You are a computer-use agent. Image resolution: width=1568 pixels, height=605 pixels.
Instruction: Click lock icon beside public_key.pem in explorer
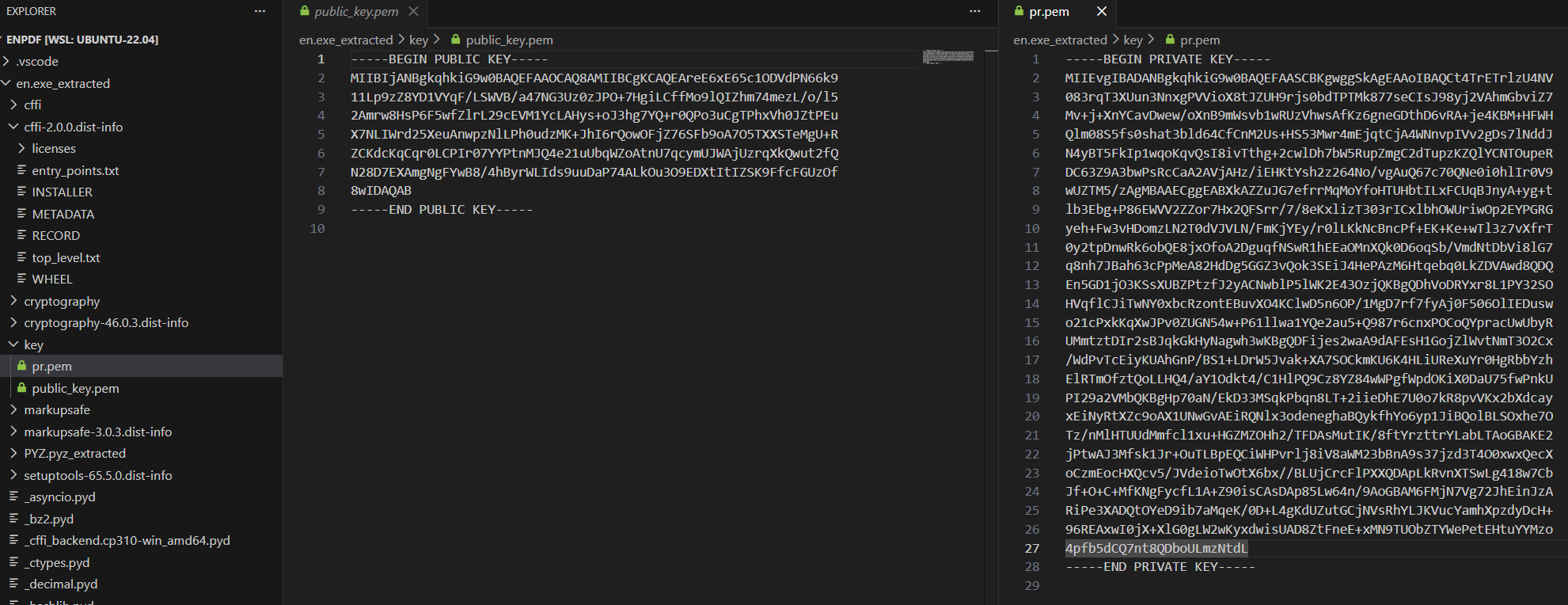tap(22, 388)
